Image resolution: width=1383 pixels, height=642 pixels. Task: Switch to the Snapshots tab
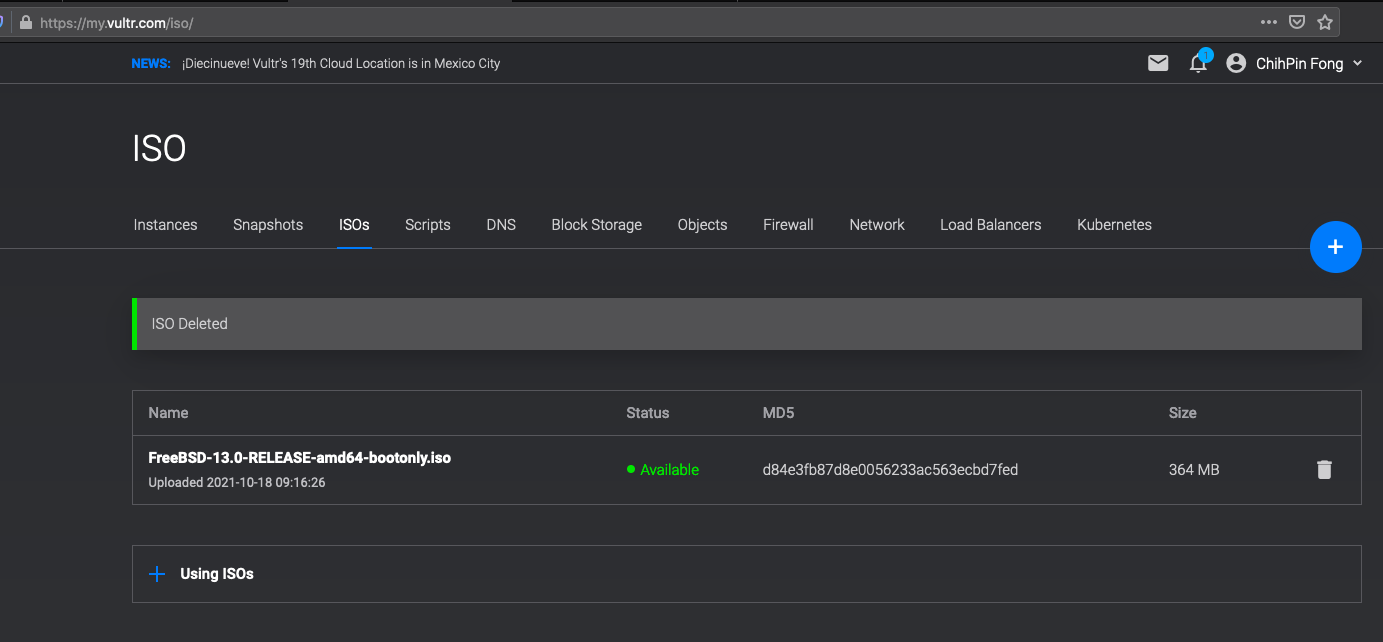click(268, 225)
